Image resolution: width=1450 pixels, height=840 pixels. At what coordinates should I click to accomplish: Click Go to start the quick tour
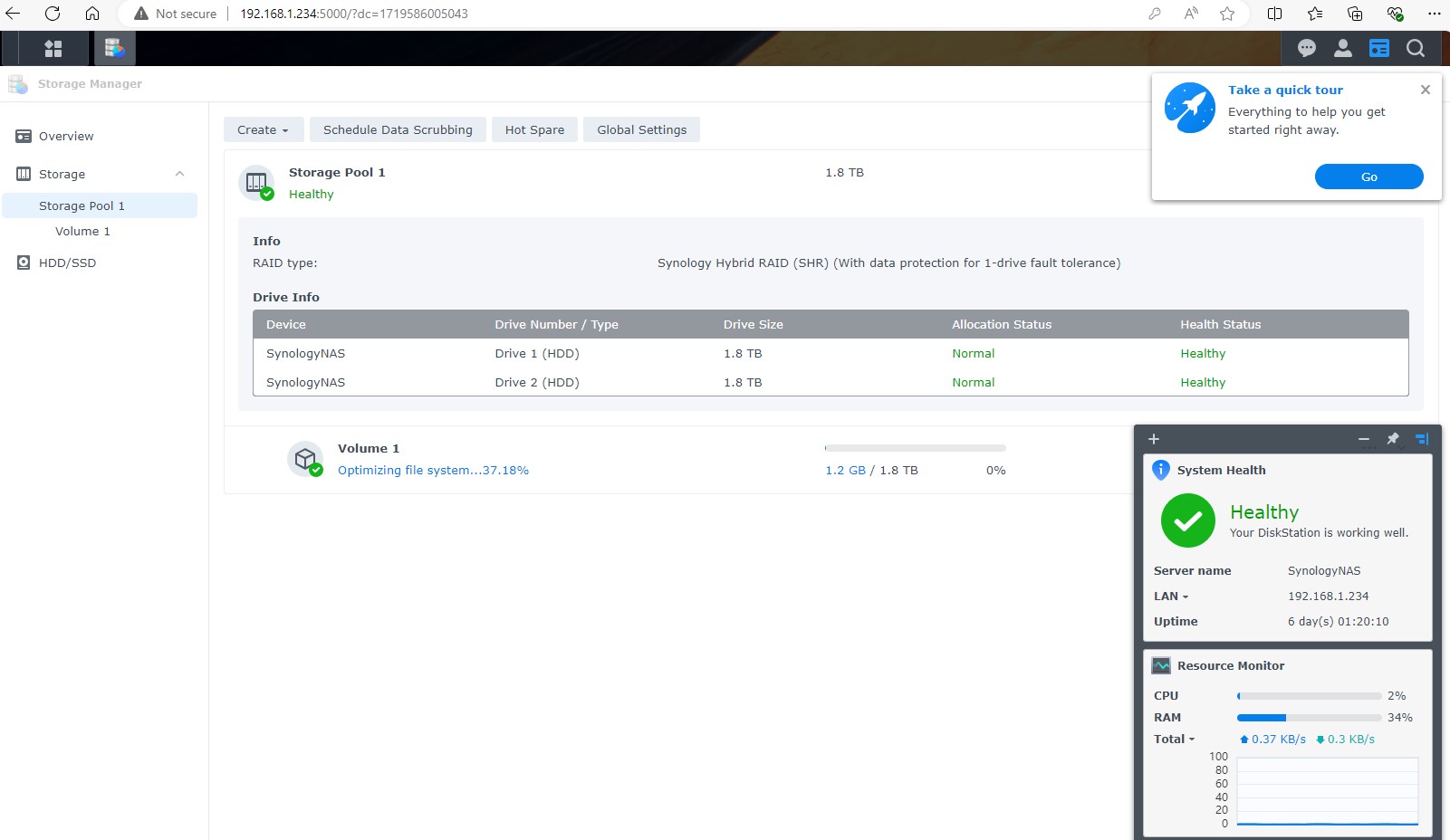tap(1368, 177)
